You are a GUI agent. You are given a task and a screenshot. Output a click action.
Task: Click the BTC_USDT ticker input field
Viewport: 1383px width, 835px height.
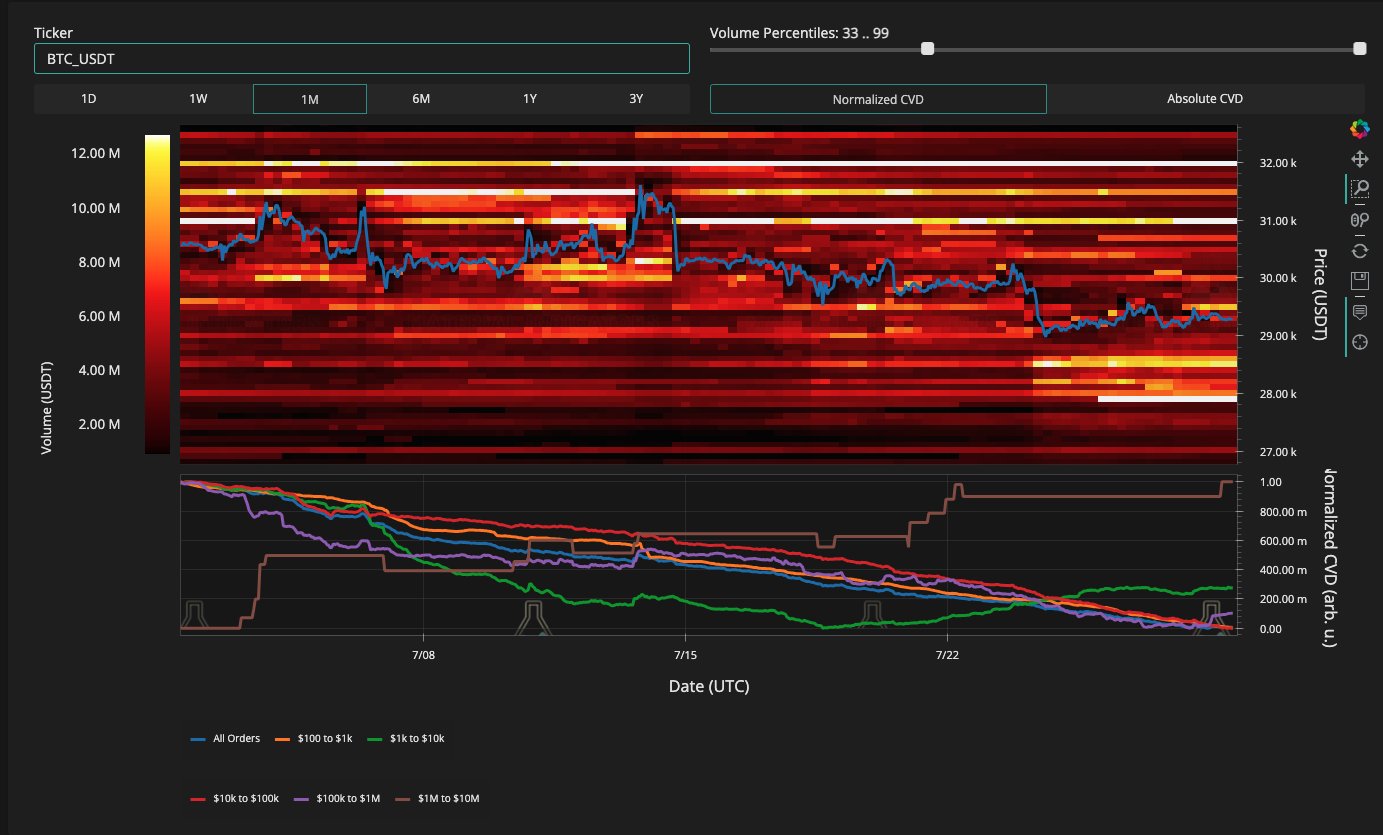point(361,59)
